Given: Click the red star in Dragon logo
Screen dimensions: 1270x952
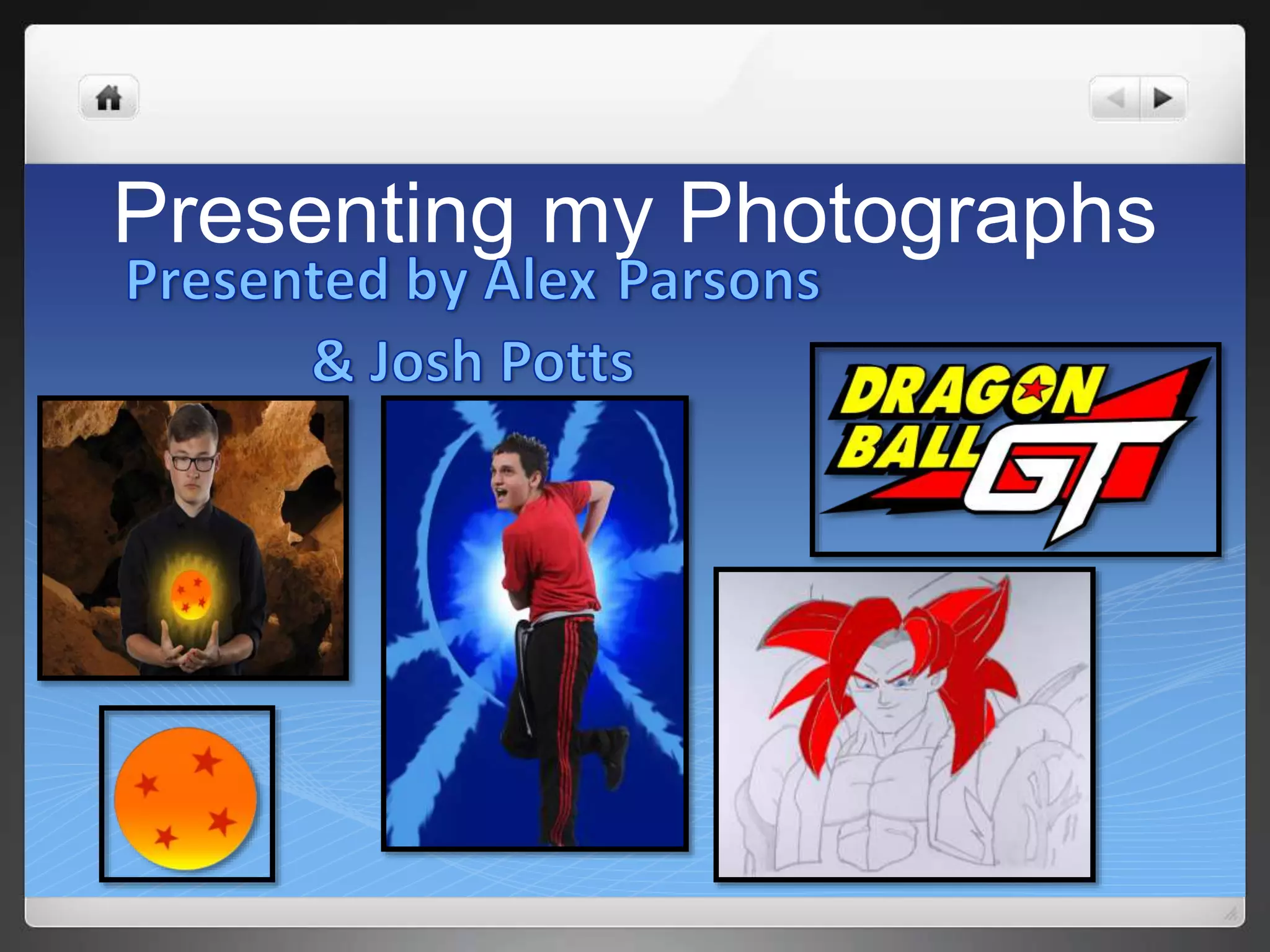Looking at the screenshot, I should point(1034,390).
